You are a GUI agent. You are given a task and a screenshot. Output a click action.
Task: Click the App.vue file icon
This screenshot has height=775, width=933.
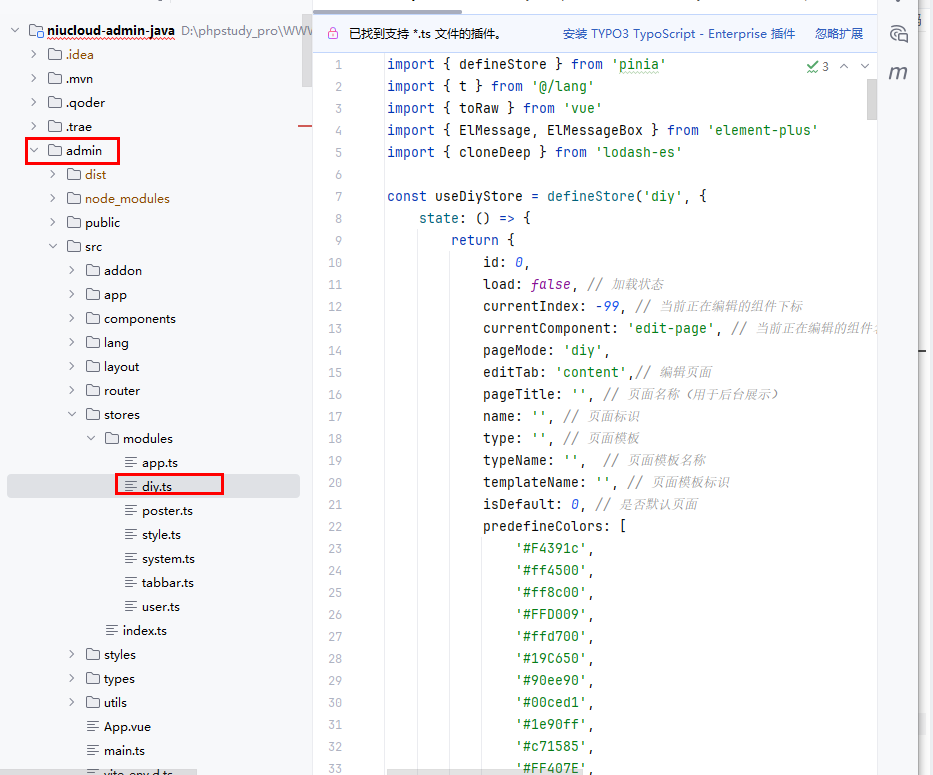[93, 727]
